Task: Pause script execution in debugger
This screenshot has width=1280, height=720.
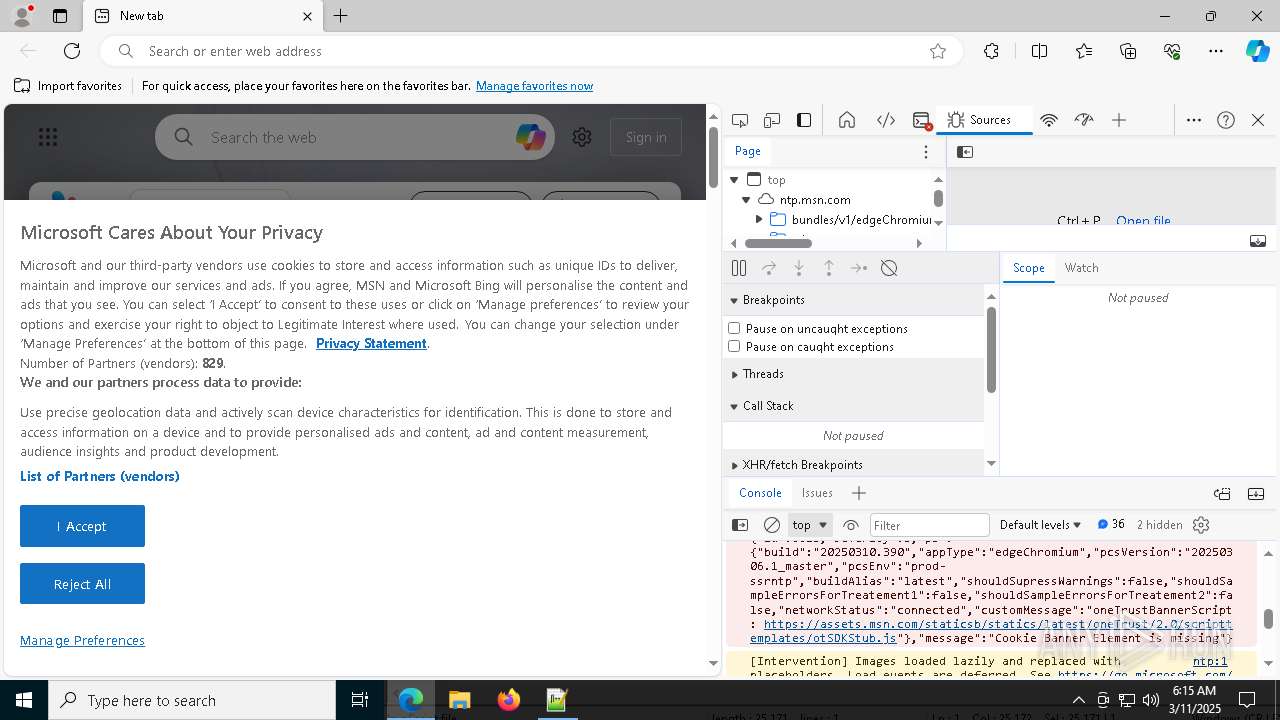Action: [x=739, y=268]
